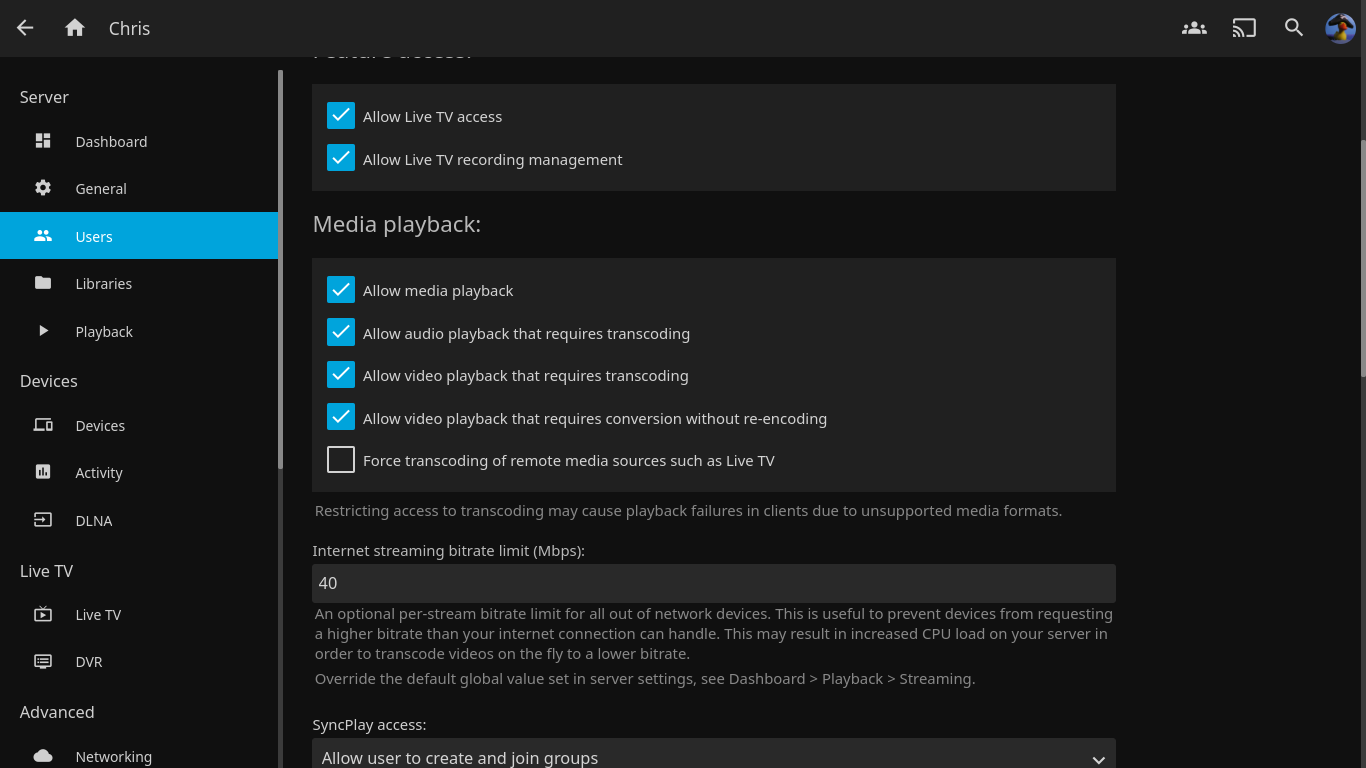Open the user profile avatar
This screenshot has height=768, width=1366.
(x=1340, y=28)
